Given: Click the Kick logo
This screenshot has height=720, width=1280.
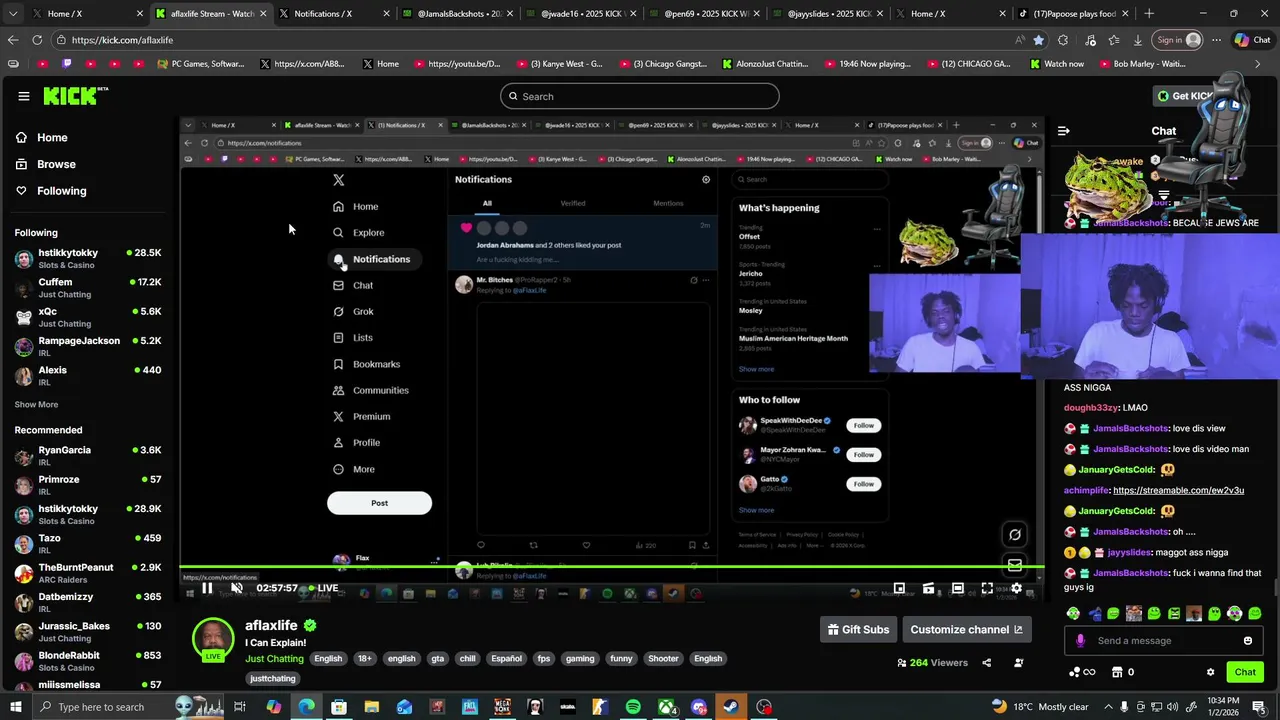Looking at the screenshot, I should click(x=75, y=96).
